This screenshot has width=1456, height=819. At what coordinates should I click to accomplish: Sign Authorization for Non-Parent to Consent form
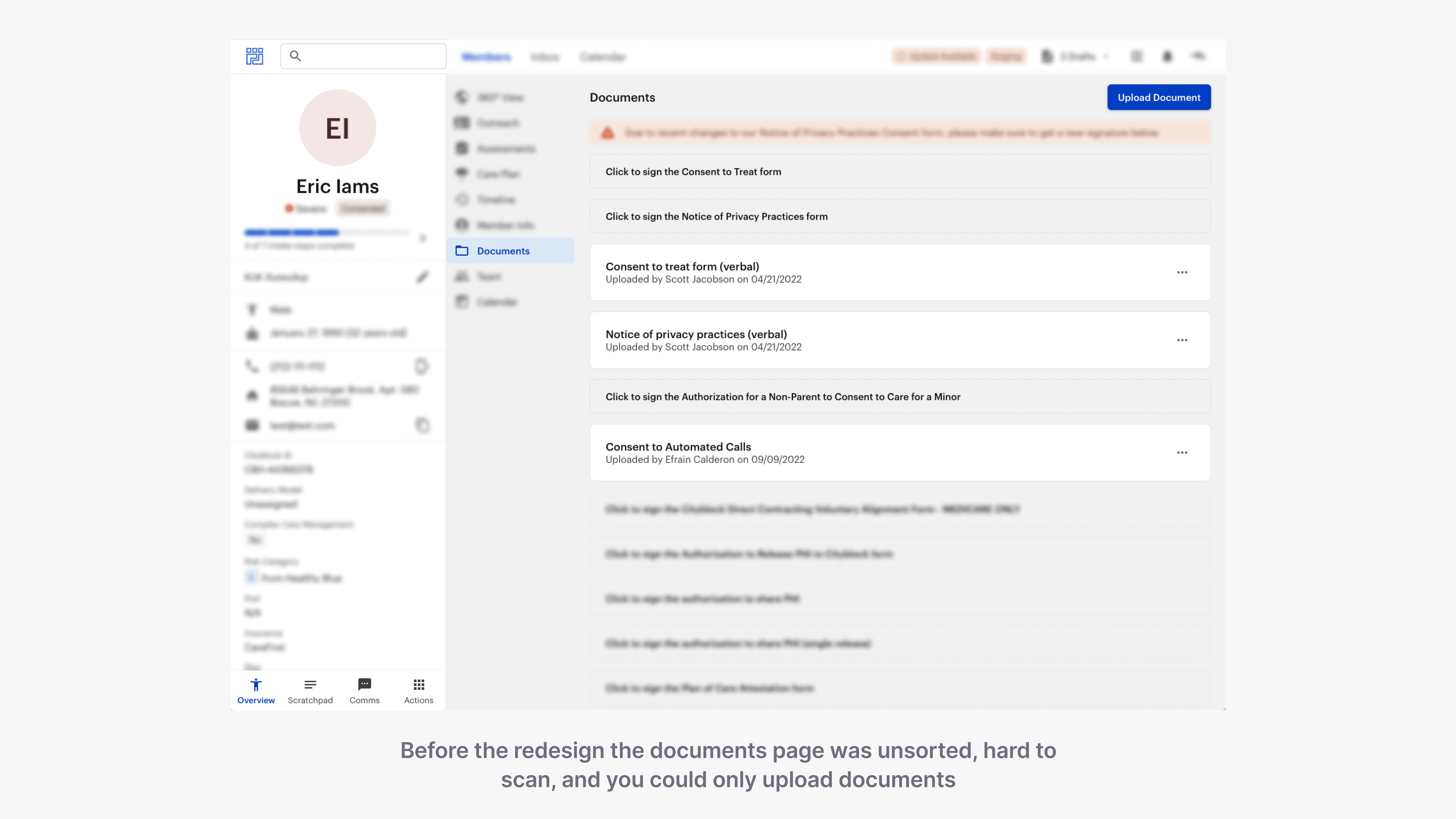coord(783,397)
